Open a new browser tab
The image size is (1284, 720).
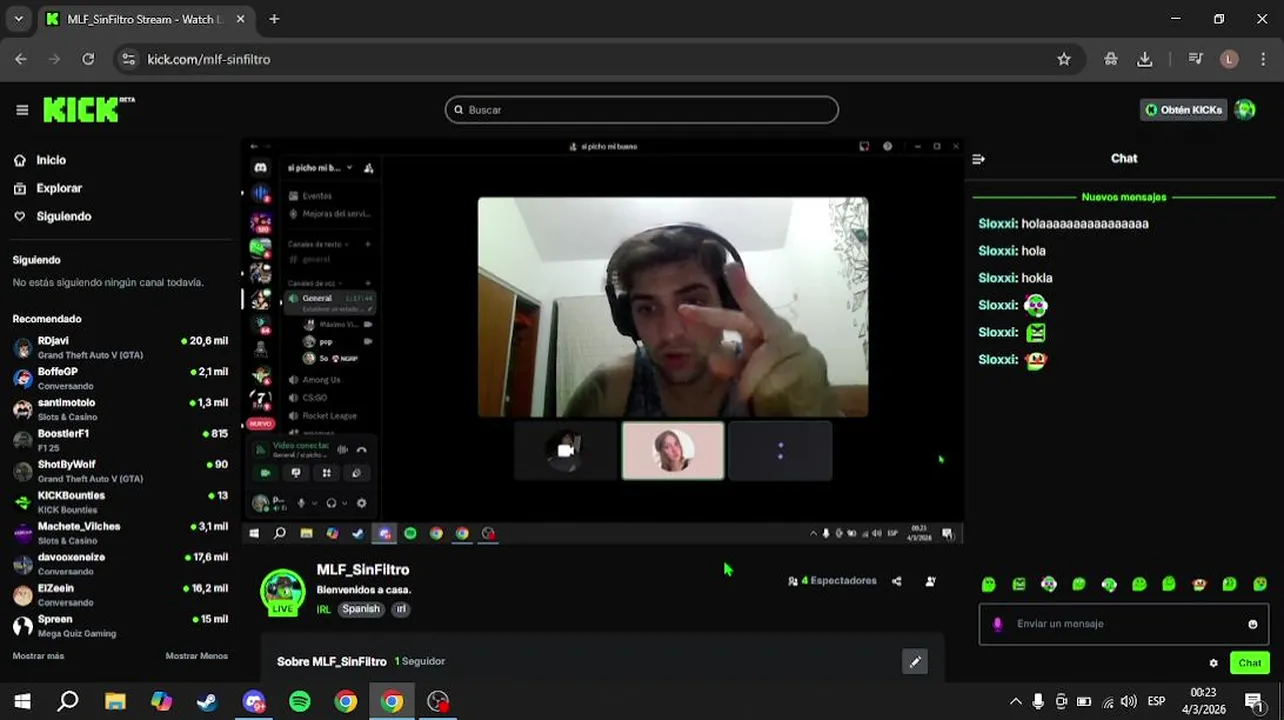274,19
